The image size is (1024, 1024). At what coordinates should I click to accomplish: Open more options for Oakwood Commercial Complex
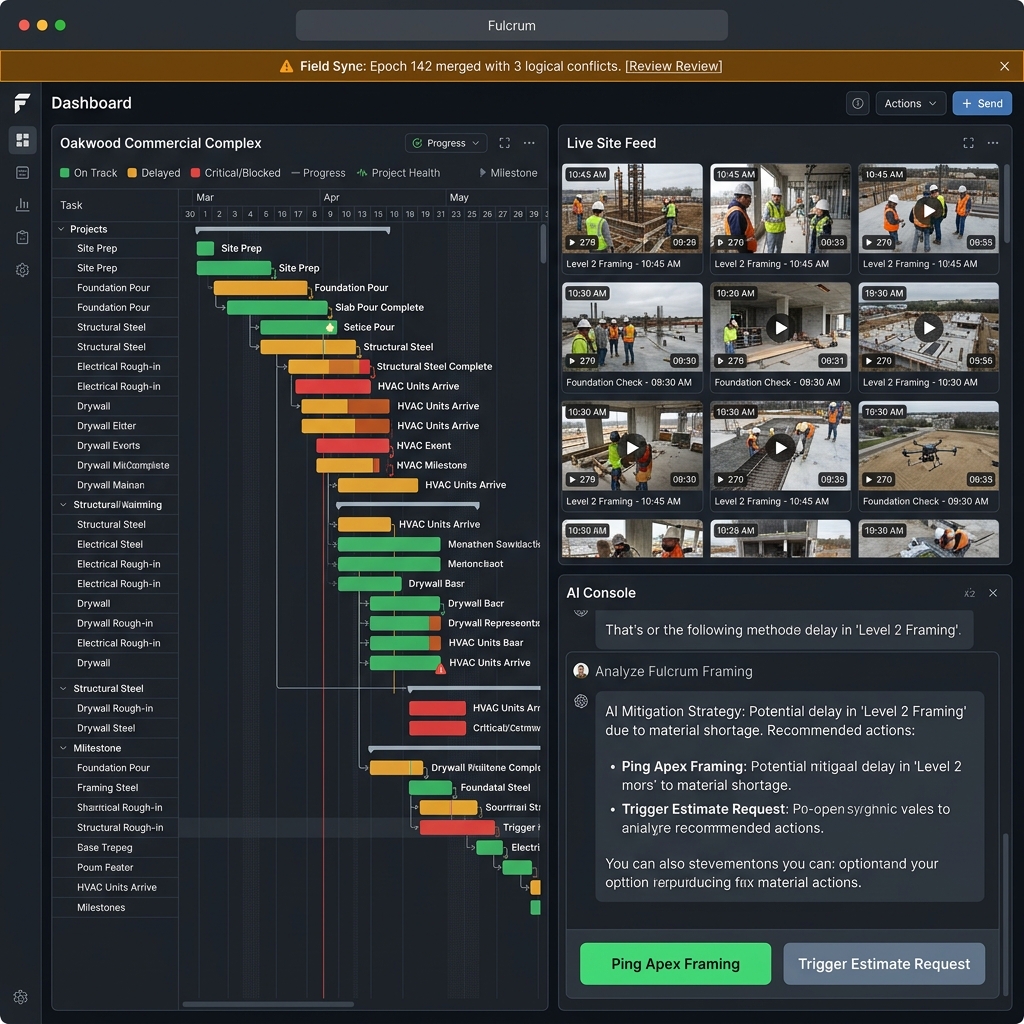(x=529, y=143)
